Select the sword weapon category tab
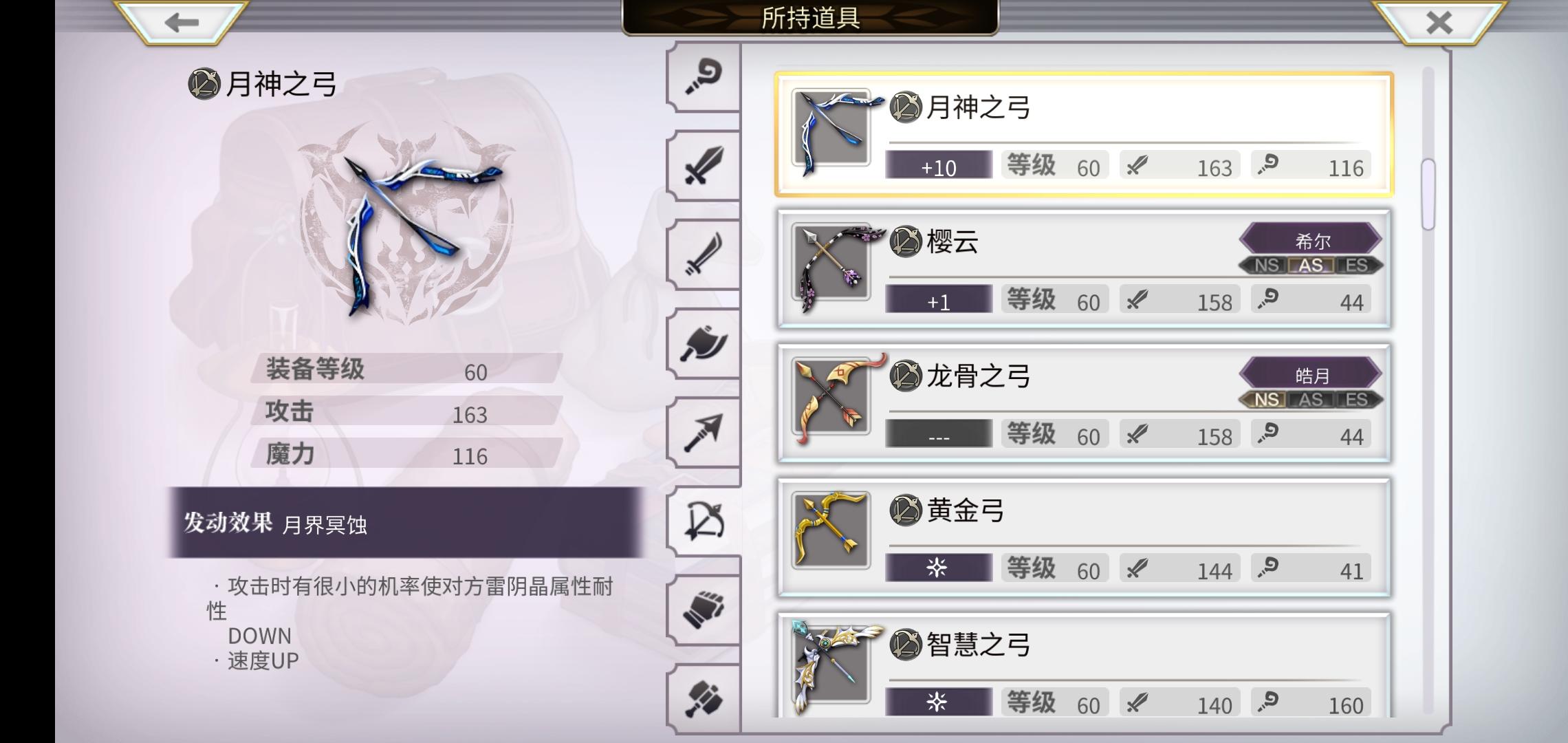The image size is (1568, 743). (x=703, y=166)
